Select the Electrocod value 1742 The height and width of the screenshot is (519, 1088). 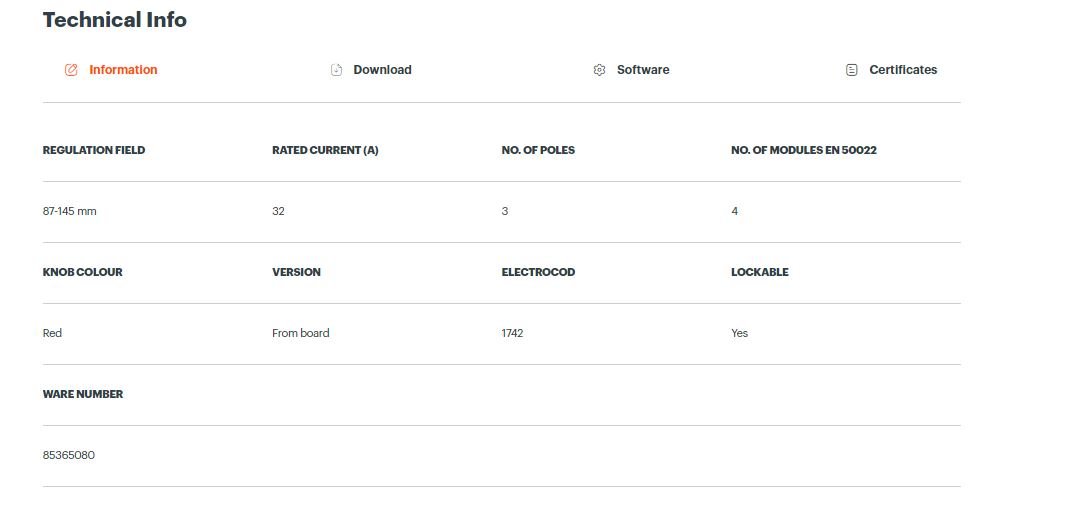pyautogui.click(x=512, y=333)
